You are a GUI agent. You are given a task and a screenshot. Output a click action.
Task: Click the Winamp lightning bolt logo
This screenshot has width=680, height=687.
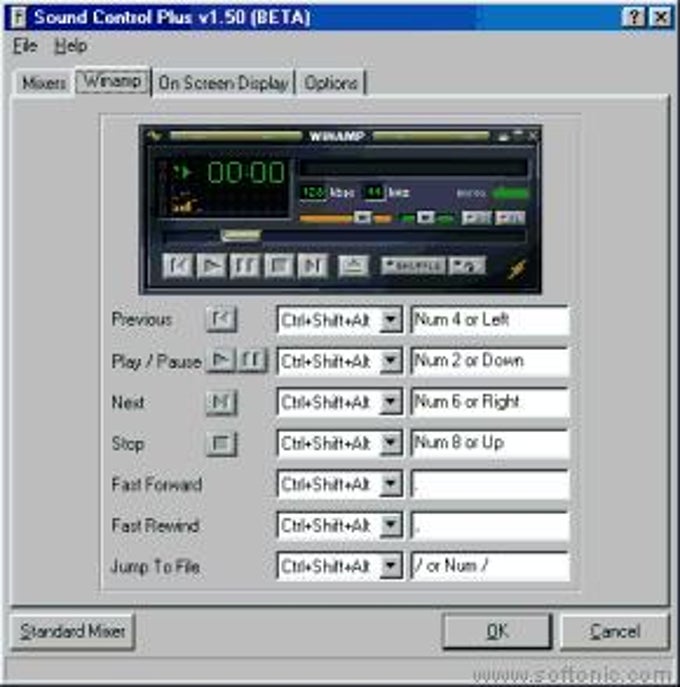517,268
